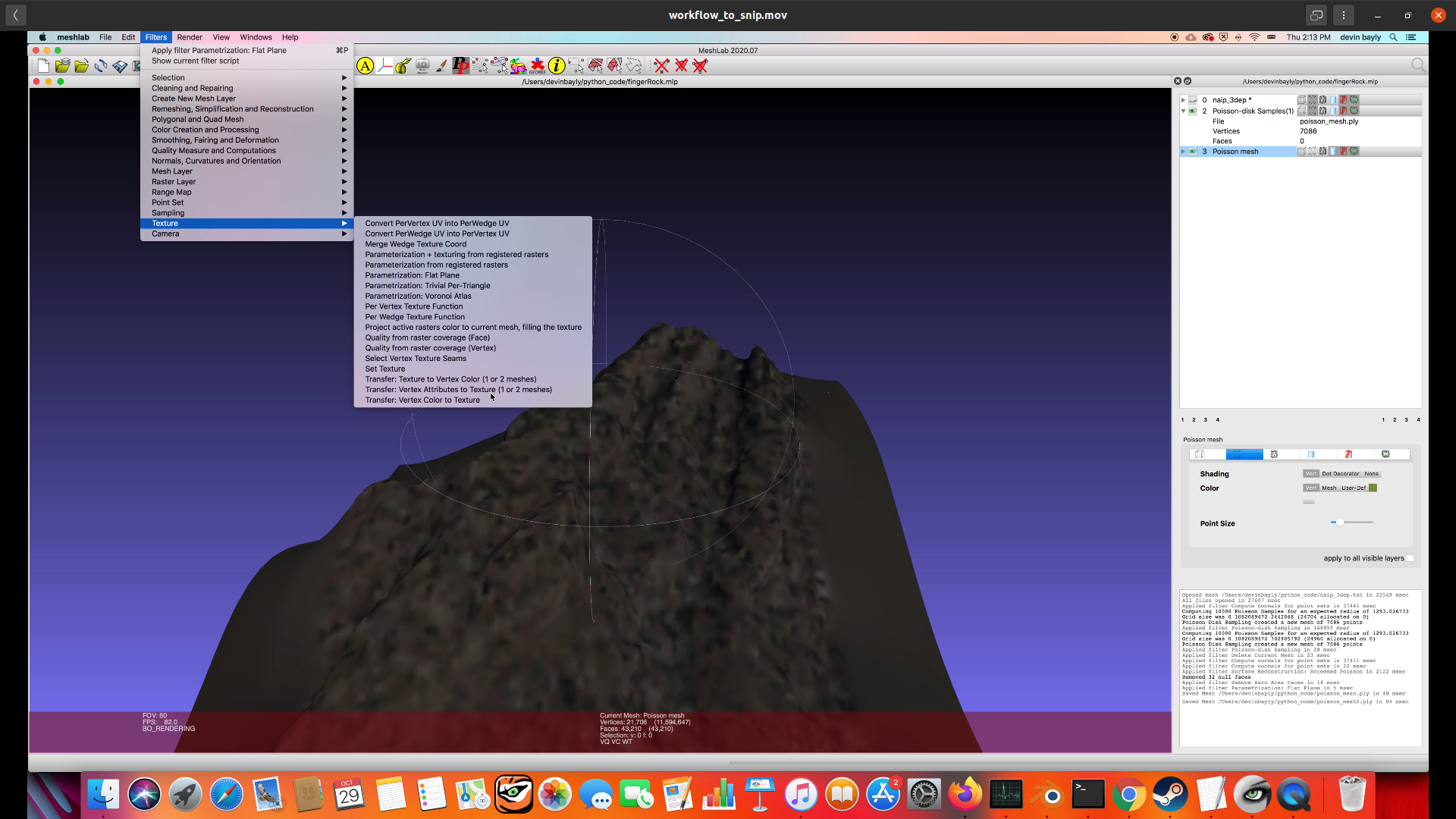This screenshot has height=819, width=1456.
Task: Check apply to all visible layers
Action: click(1410, 559)
